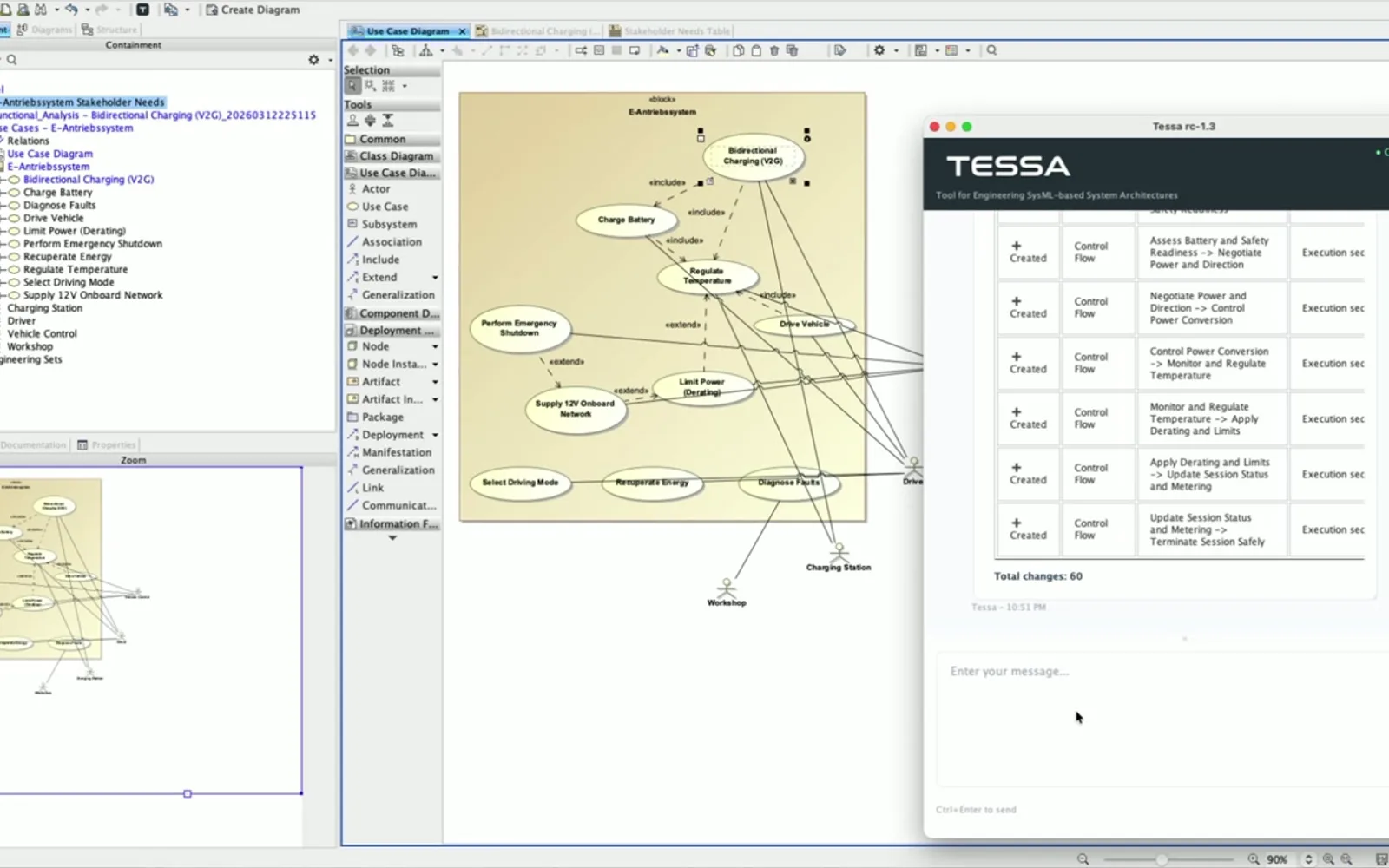Click zoom out magnifier beside the zoom slider
Image resolution: width=1389 pixels, height=868 pixels.
pyautogui.click(x=1083, y=859)
